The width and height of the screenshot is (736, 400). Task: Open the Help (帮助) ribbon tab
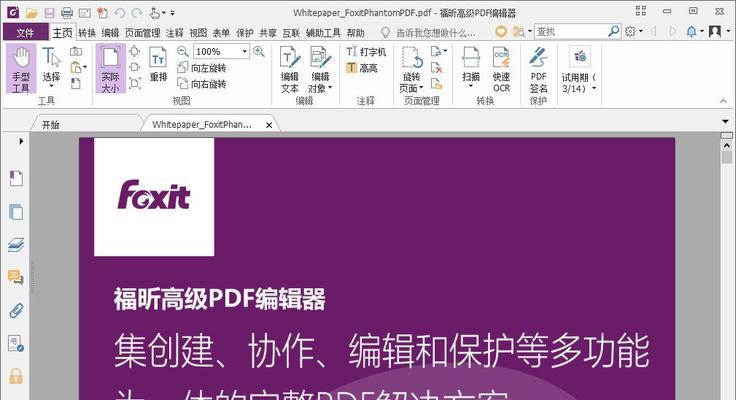coord(356,32)
